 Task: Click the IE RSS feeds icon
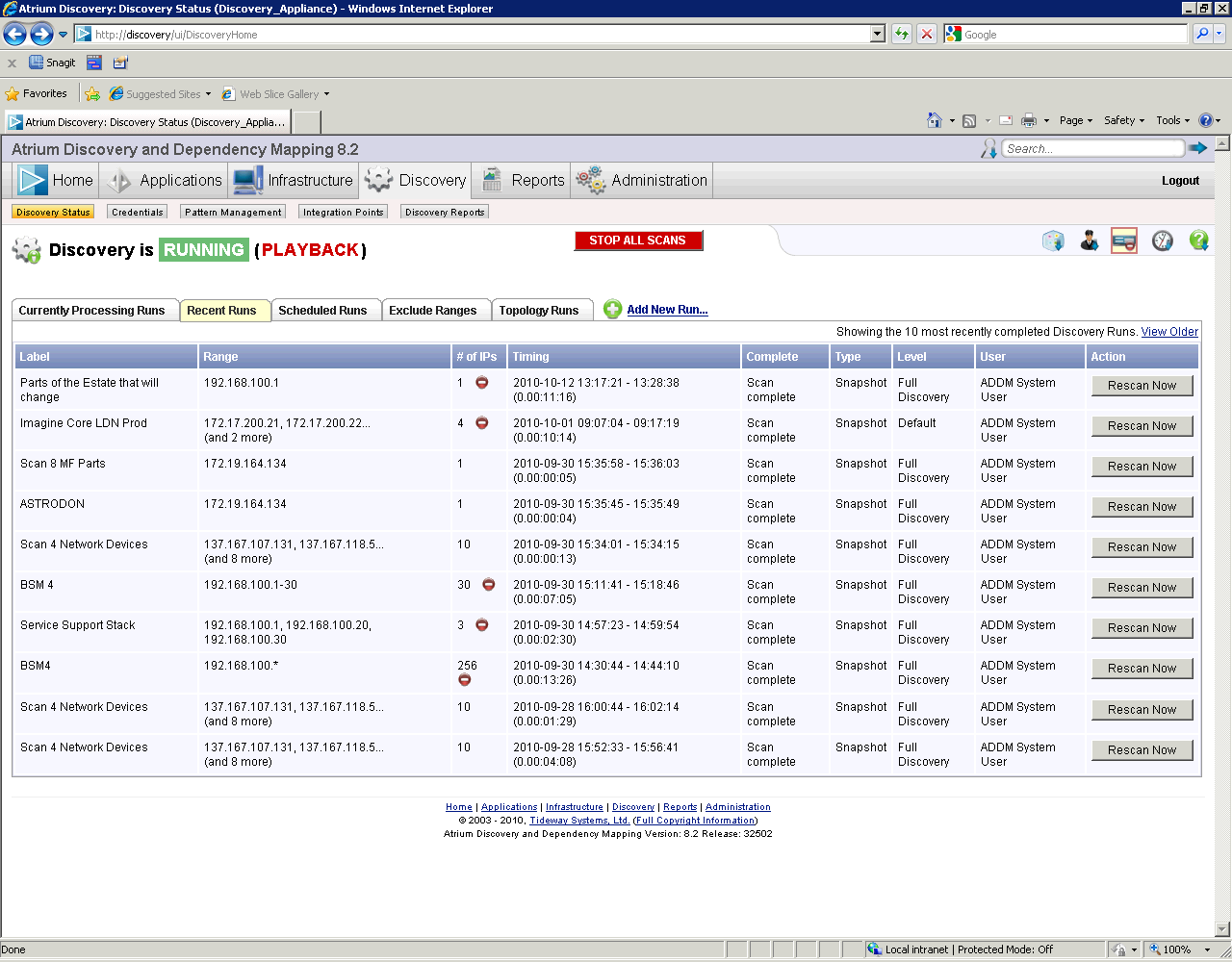pos(969,120)
